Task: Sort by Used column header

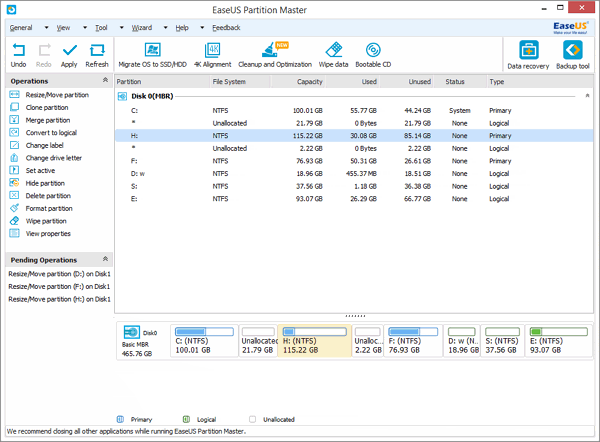Action: 352,82
